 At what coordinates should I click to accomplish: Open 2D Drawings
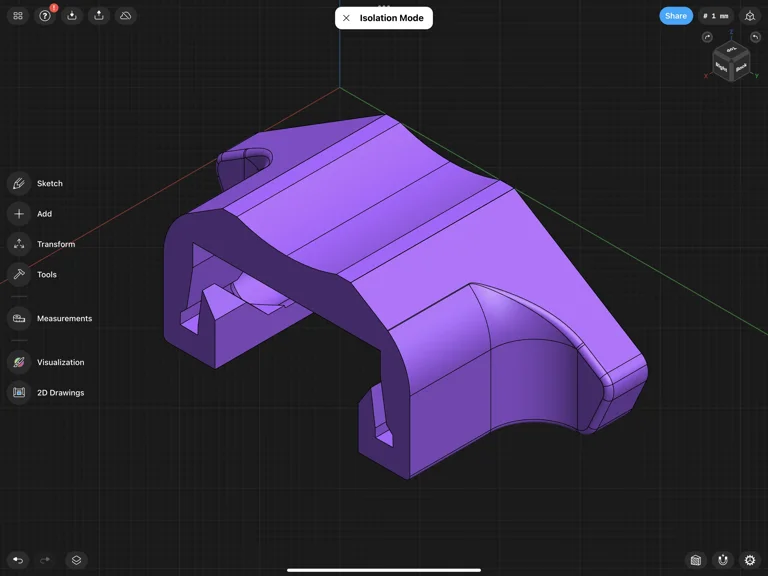(x=19, y=392)
